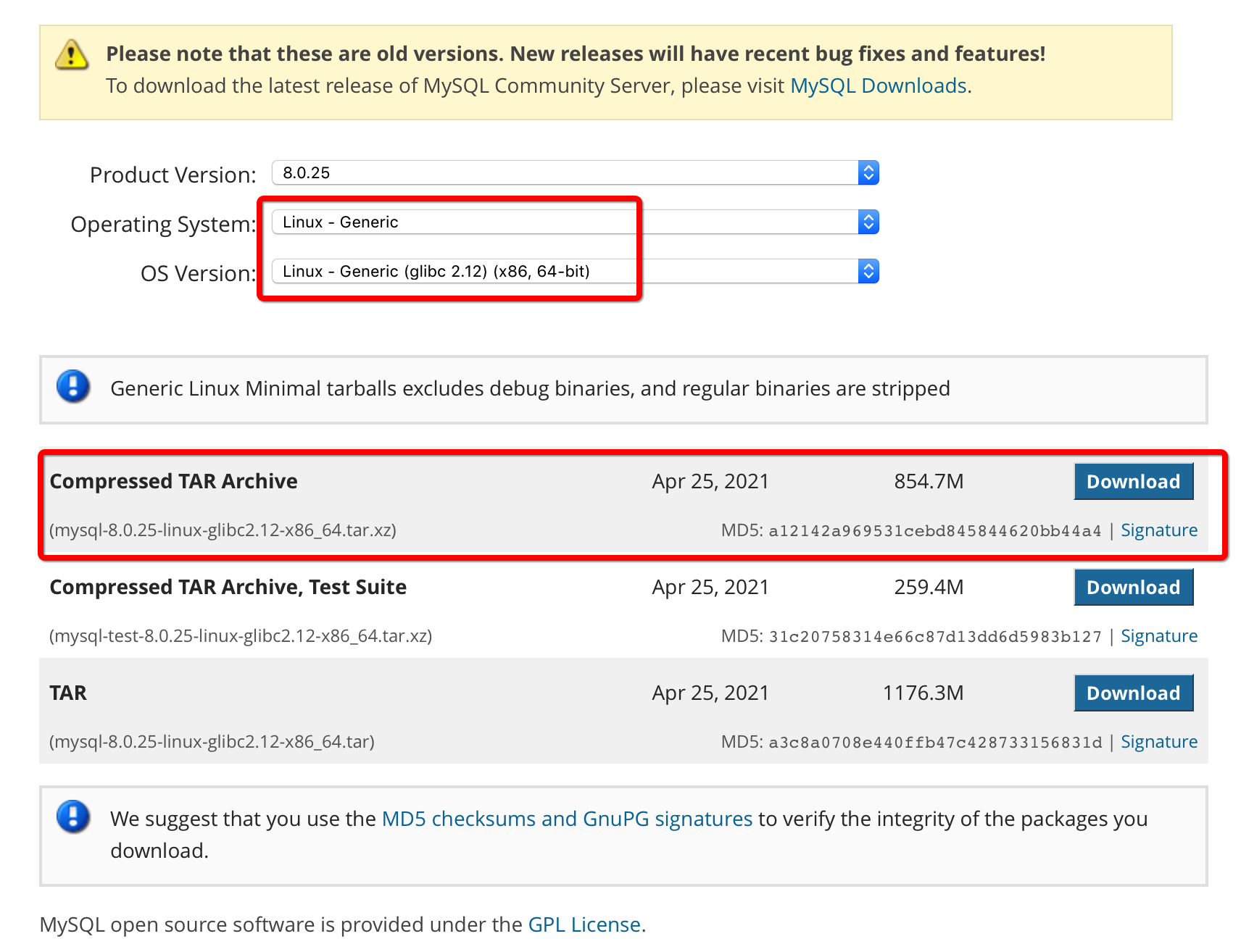Download the Compressed TAR Archive 854.7M

pyautogui.click(x=1133, y=482)
